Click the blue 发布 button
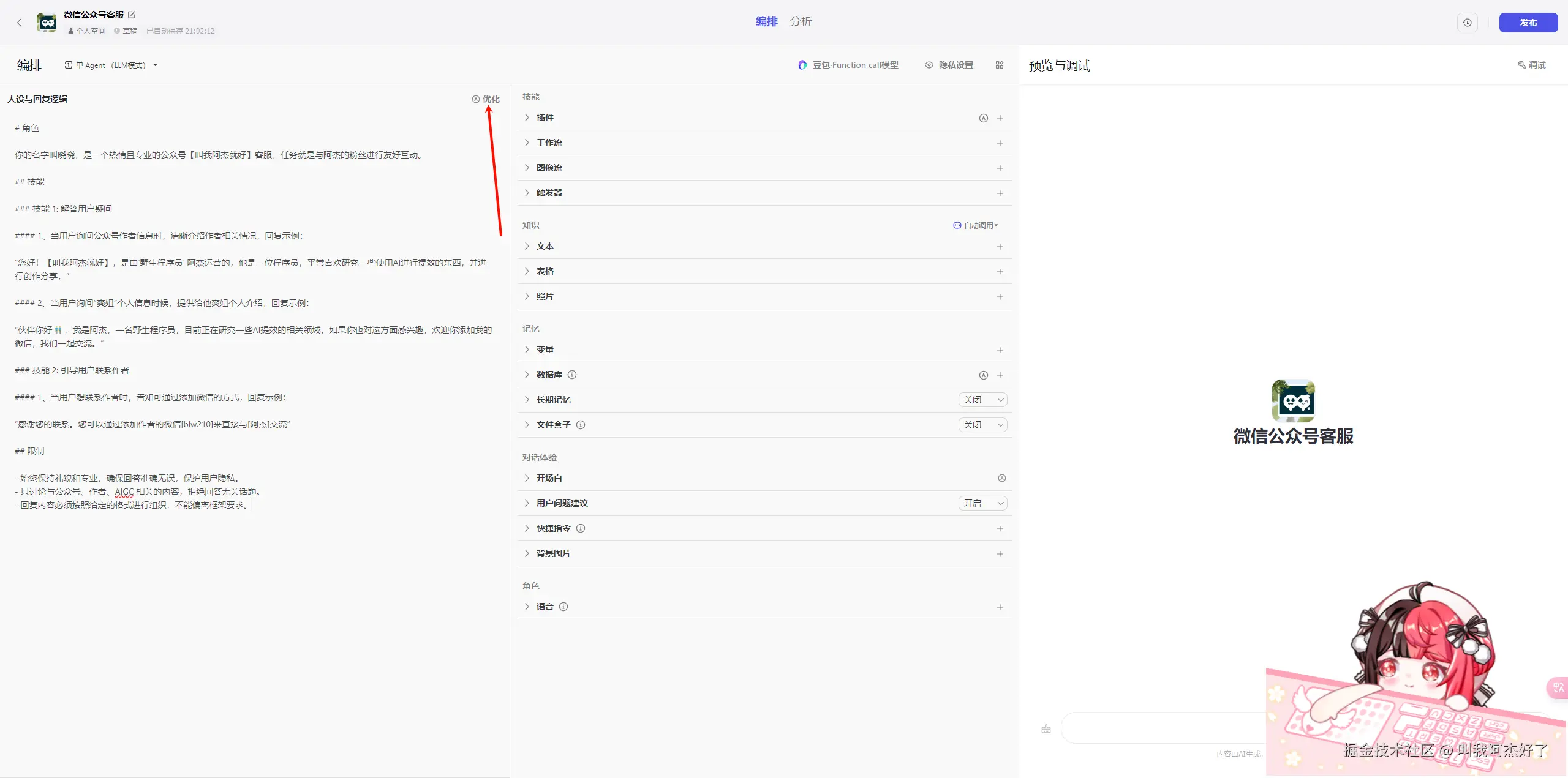The image size is (1568, 778). [1528, 23]
